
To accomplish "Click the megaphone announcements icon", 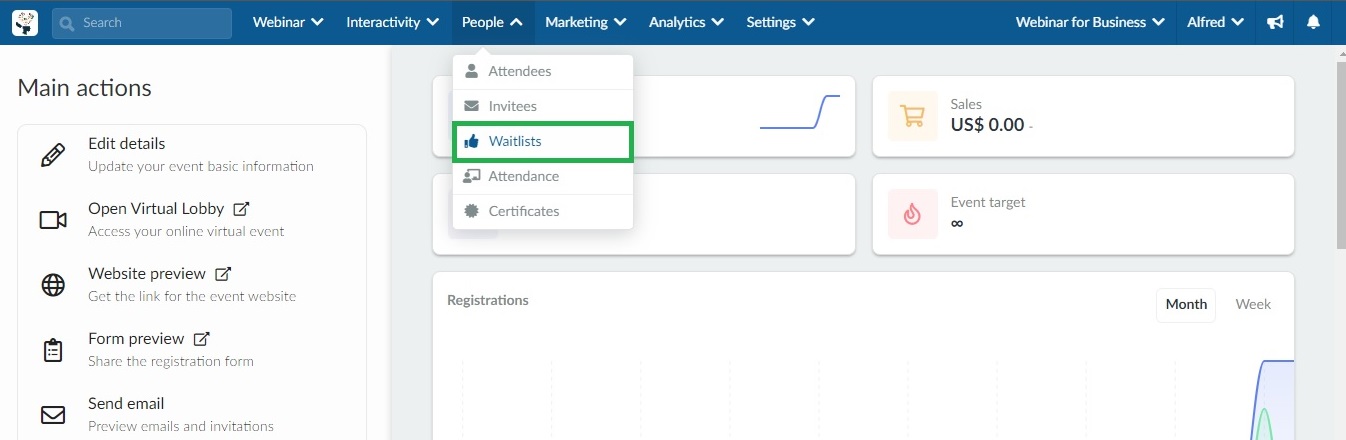I will tap(1275, 22).
